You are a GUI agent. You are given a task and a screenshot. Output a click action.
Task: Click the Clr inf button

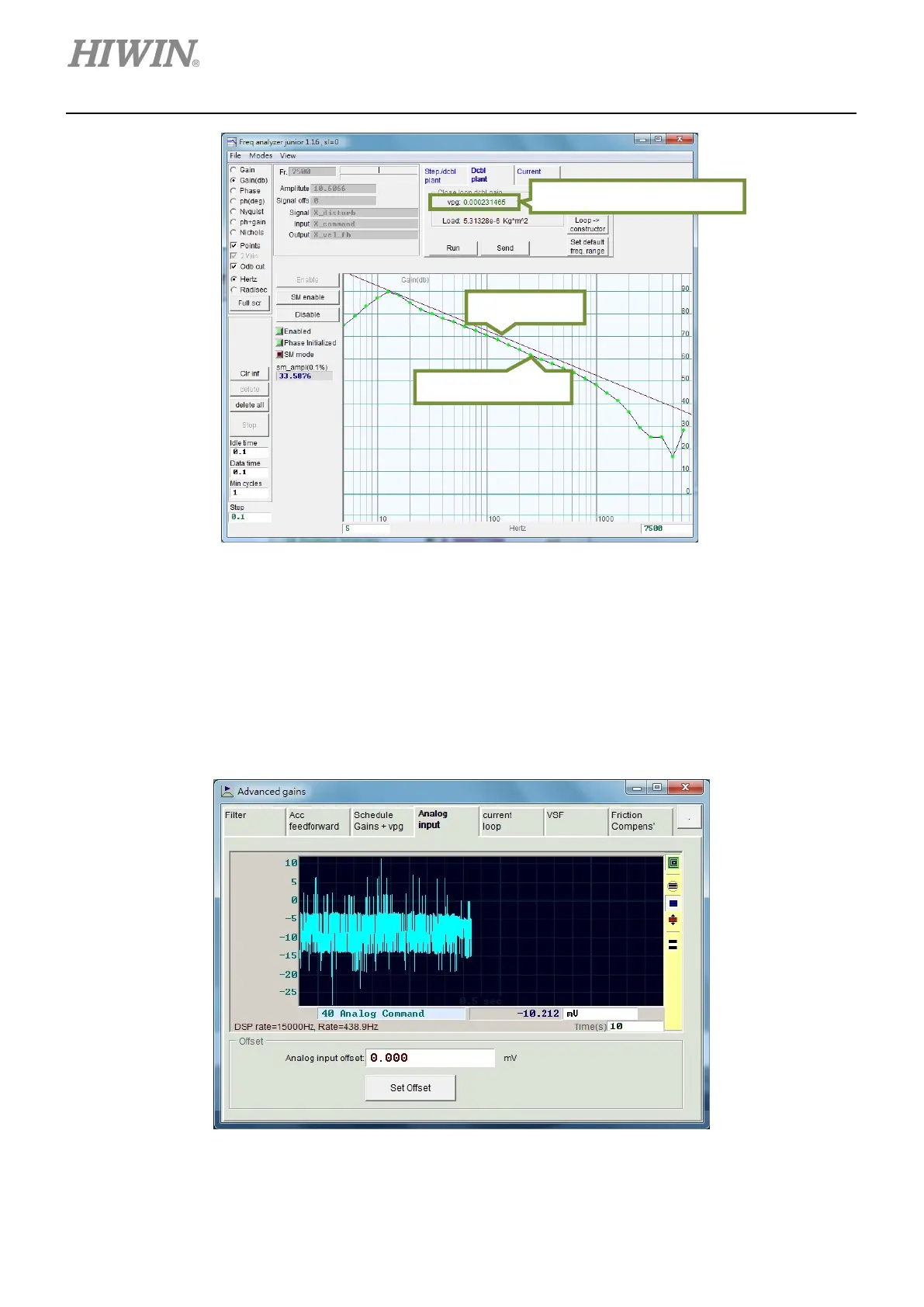250,374
